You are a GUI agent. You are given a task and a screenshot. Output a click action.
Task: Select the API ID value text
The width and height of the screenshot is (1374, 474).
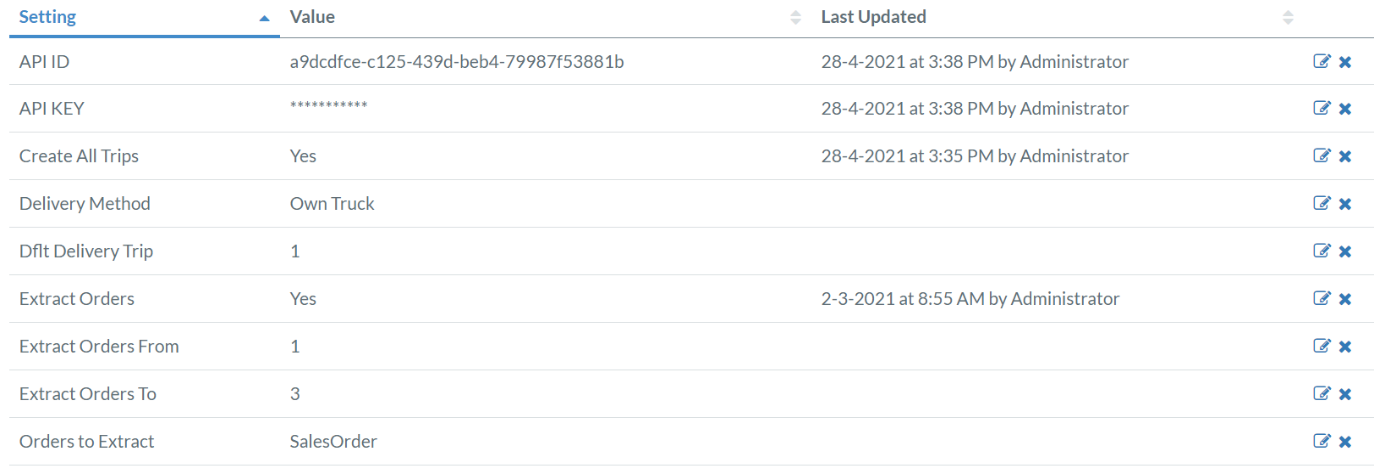point(457,62)
